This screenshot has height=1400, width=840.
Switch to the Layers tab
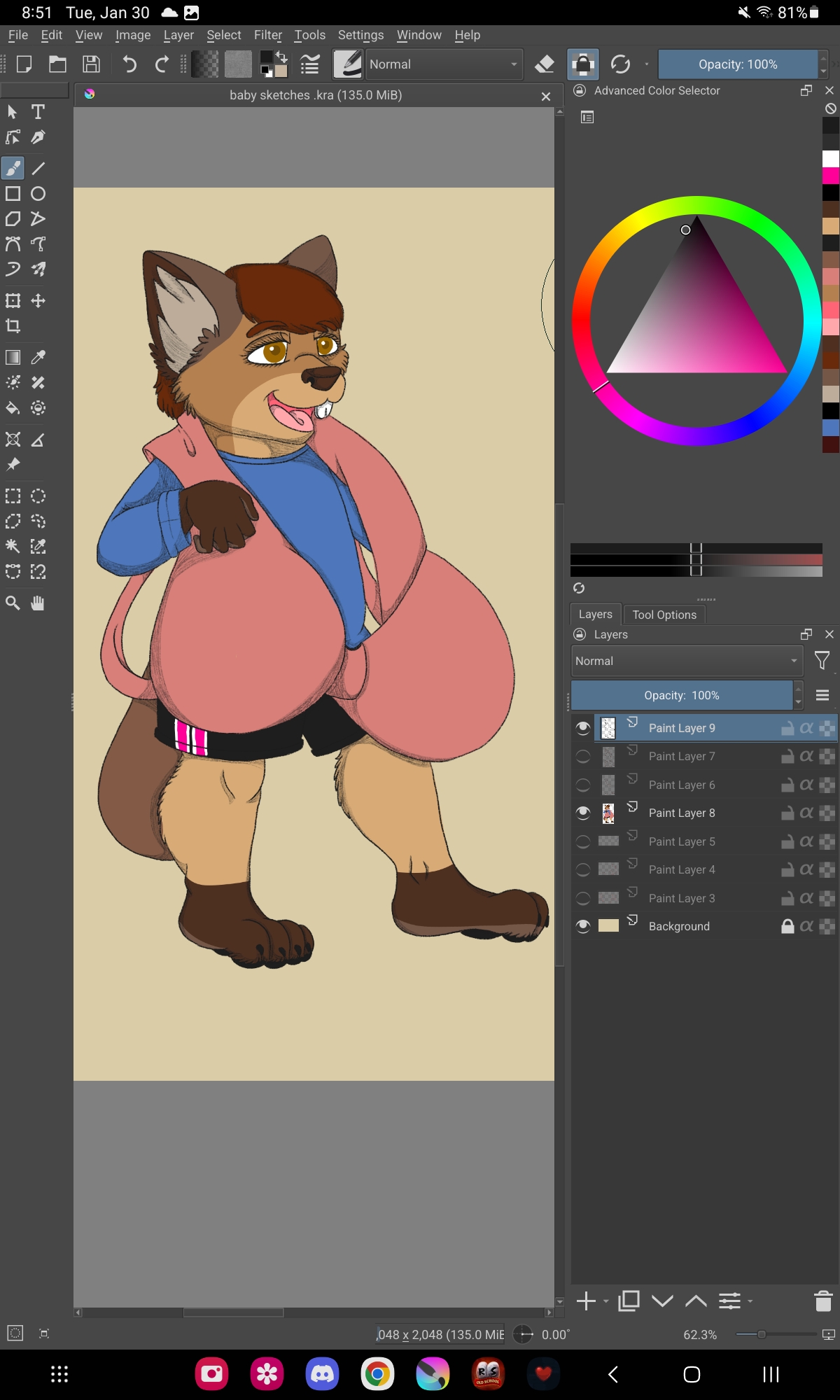[596, 614]
